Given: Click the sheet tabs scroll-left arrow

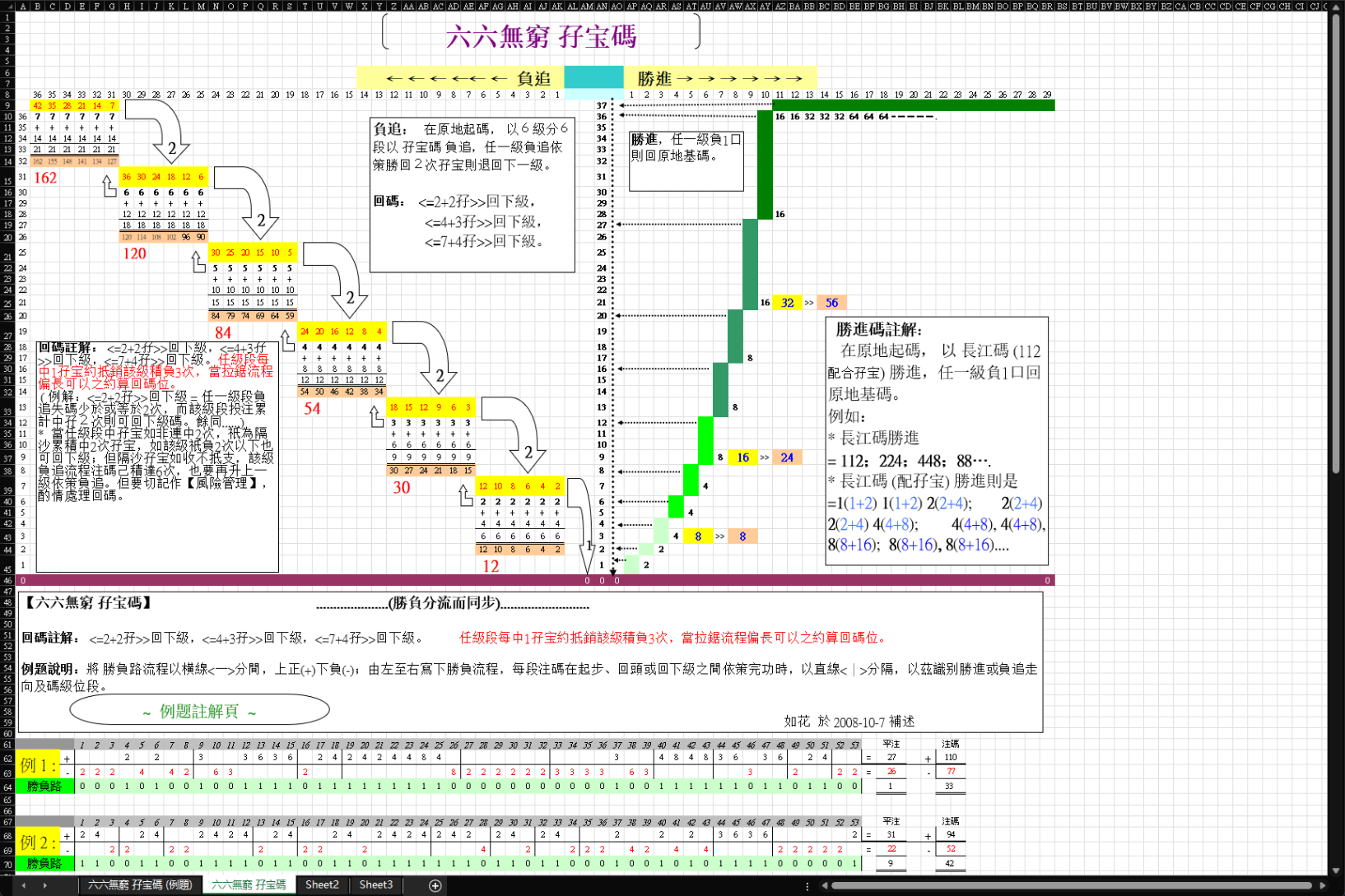Looking at the screenshot, I should (x=23, y=885).
